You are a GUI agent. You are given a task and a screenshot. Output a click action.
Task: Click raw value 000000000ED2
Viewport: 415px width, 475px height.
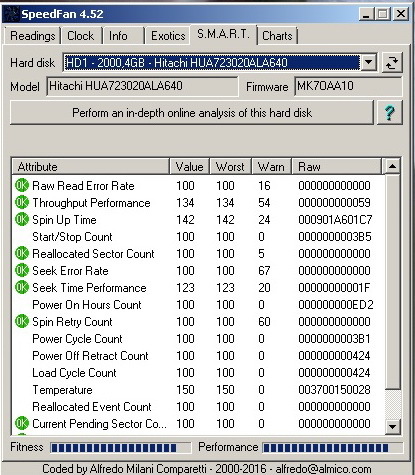click(336, 305)
